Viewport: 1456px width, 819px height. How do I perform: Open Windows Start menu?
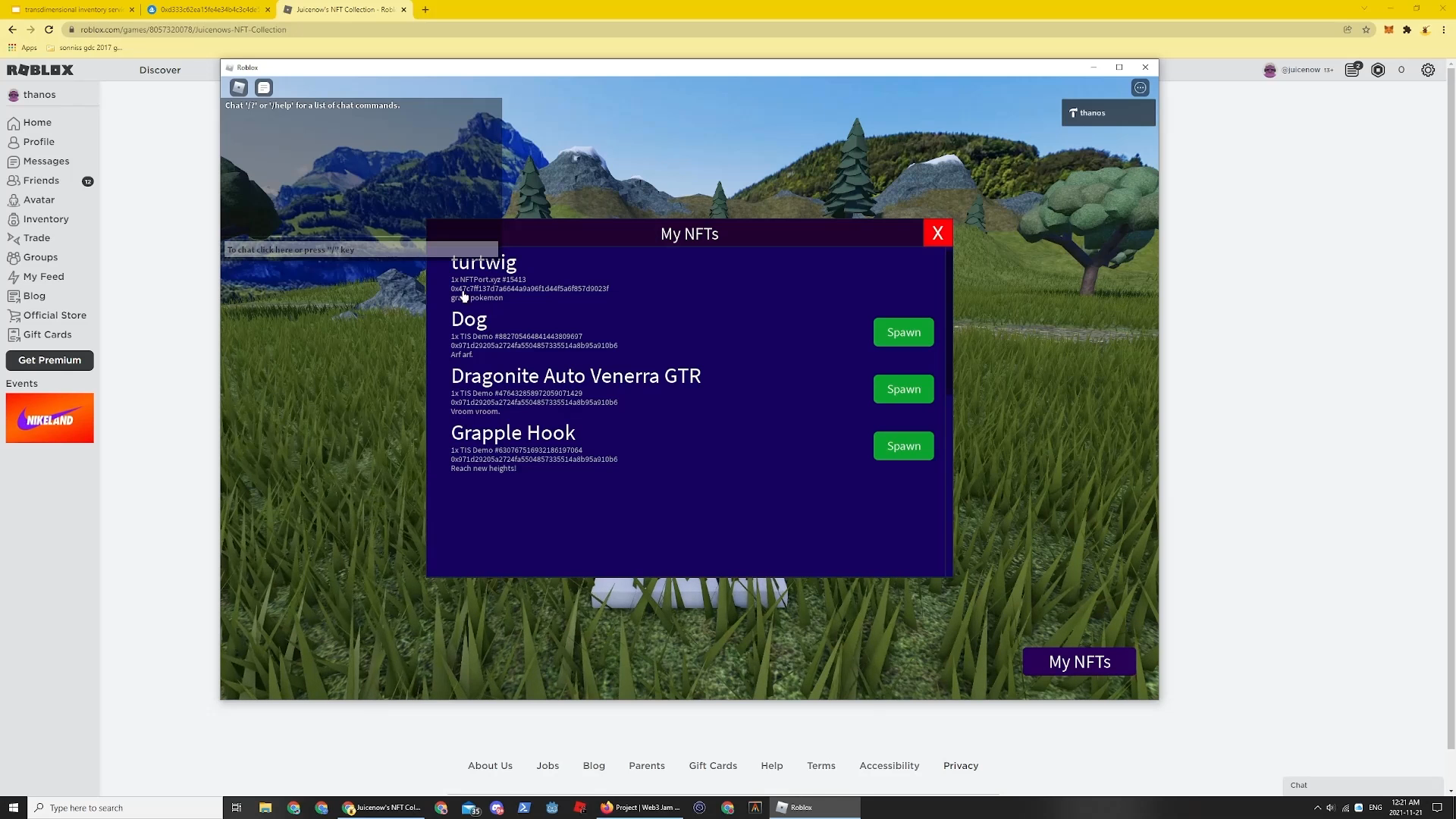point(13,808)
